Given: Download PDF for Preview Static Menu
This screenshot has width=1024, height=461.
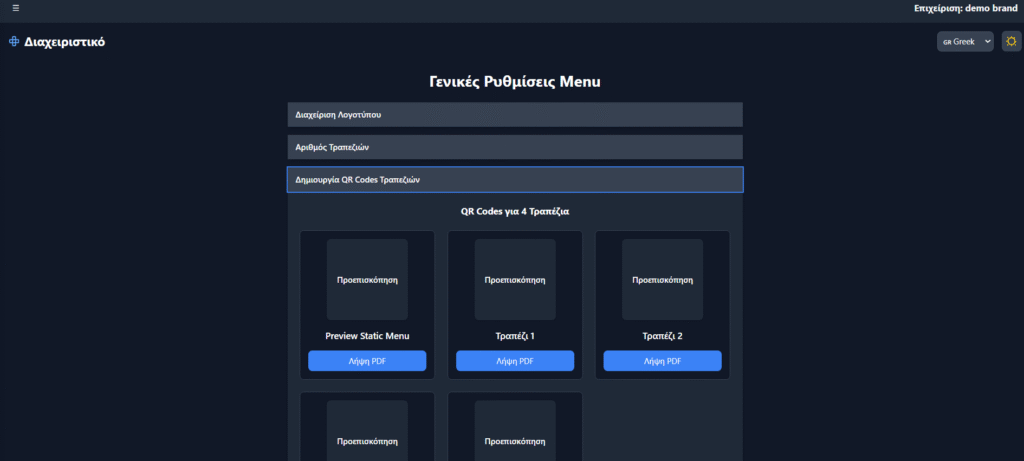Looking at the screenshot, I should (x=367, y=360).
